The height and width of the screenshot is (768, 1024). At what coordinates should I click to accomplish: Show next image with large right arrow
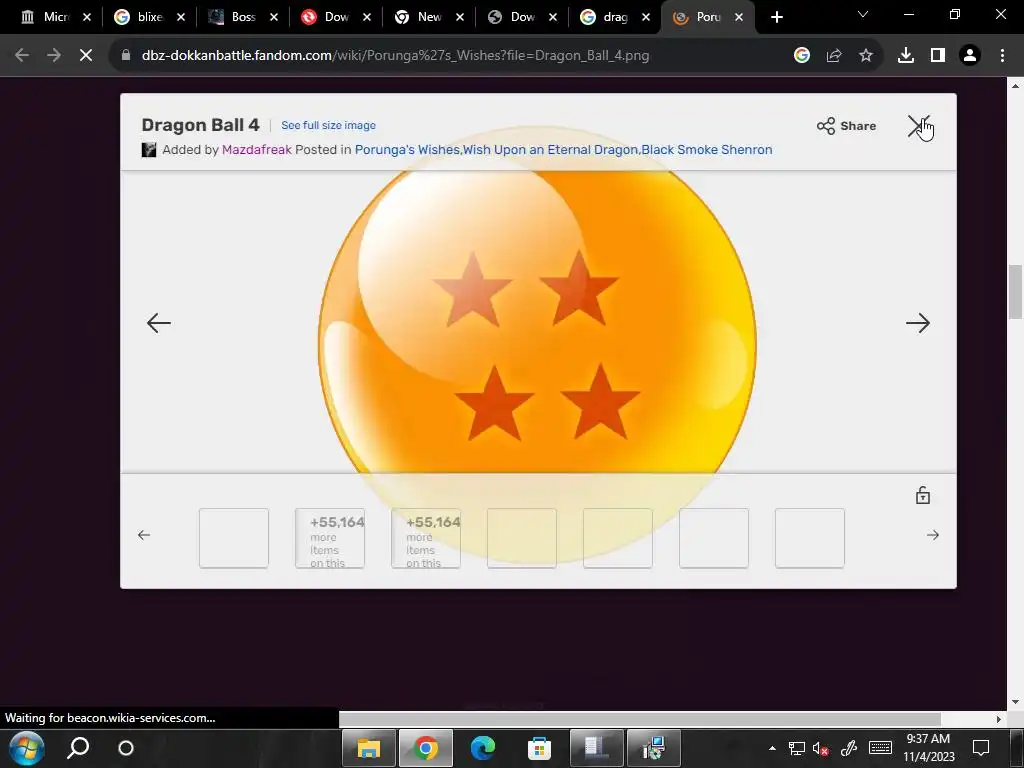[x=918, y=323]
